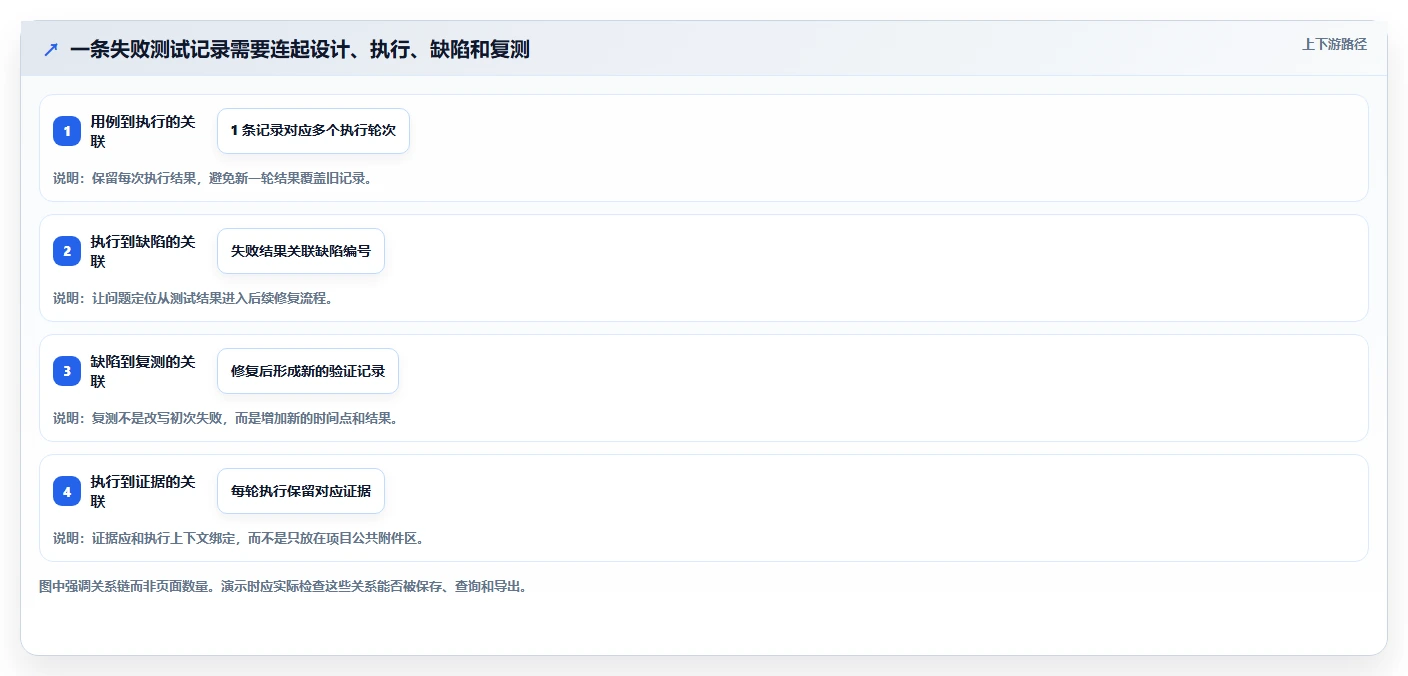Click the number 1 step badge

click(x=67, y=131)
